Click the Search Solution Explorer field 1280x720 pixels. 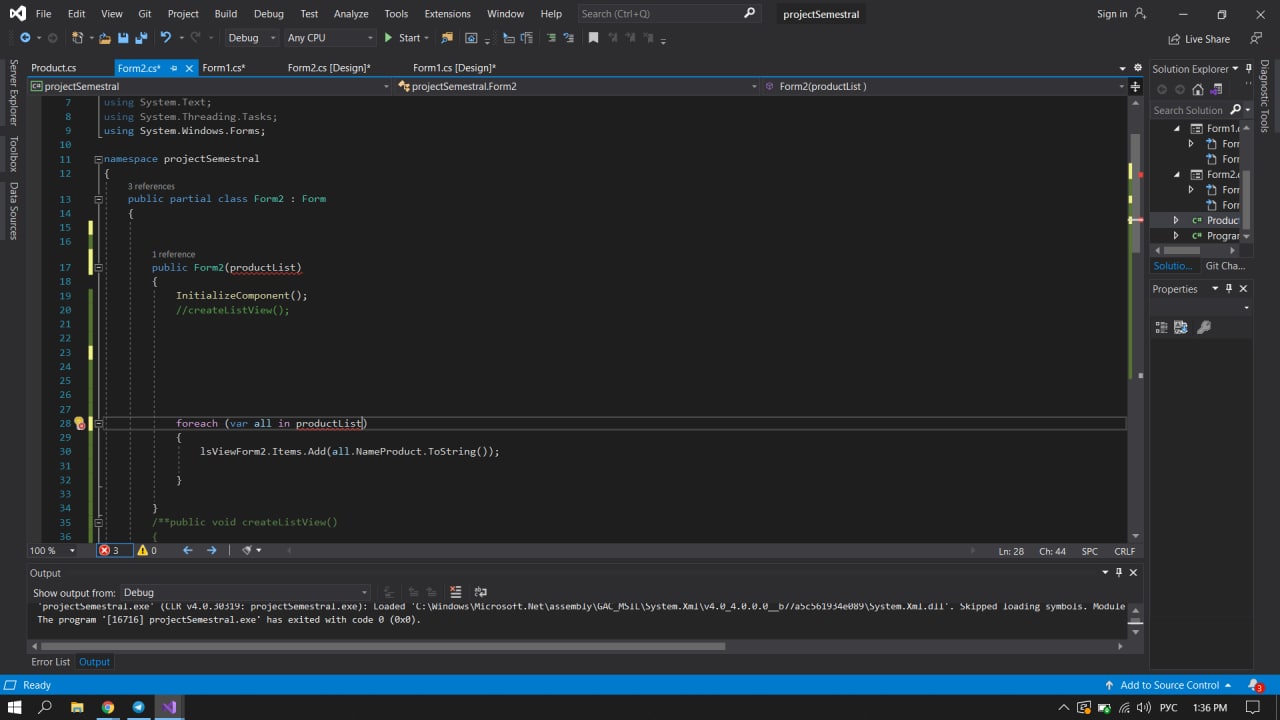coord(1188,110)
